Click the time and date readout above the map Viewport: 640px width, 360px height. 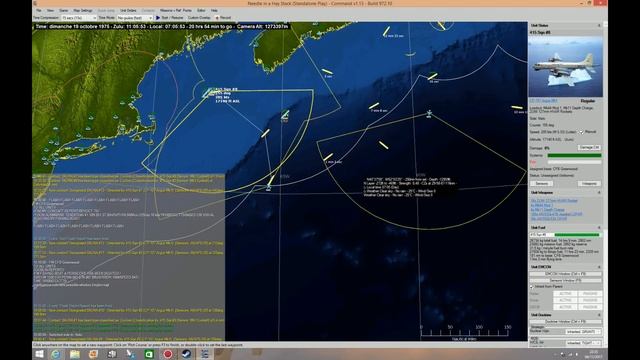162,27
